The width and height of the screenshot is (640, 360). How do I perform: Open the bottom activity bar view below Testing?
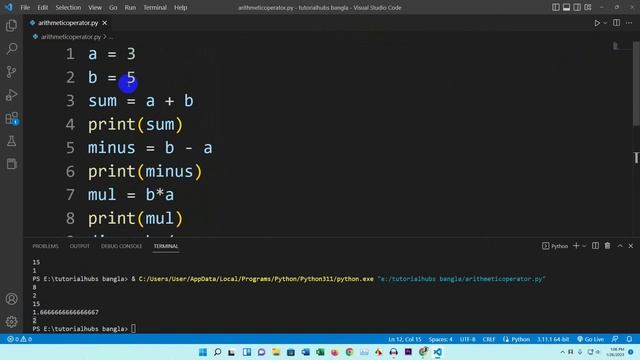(x=11, y=164)
